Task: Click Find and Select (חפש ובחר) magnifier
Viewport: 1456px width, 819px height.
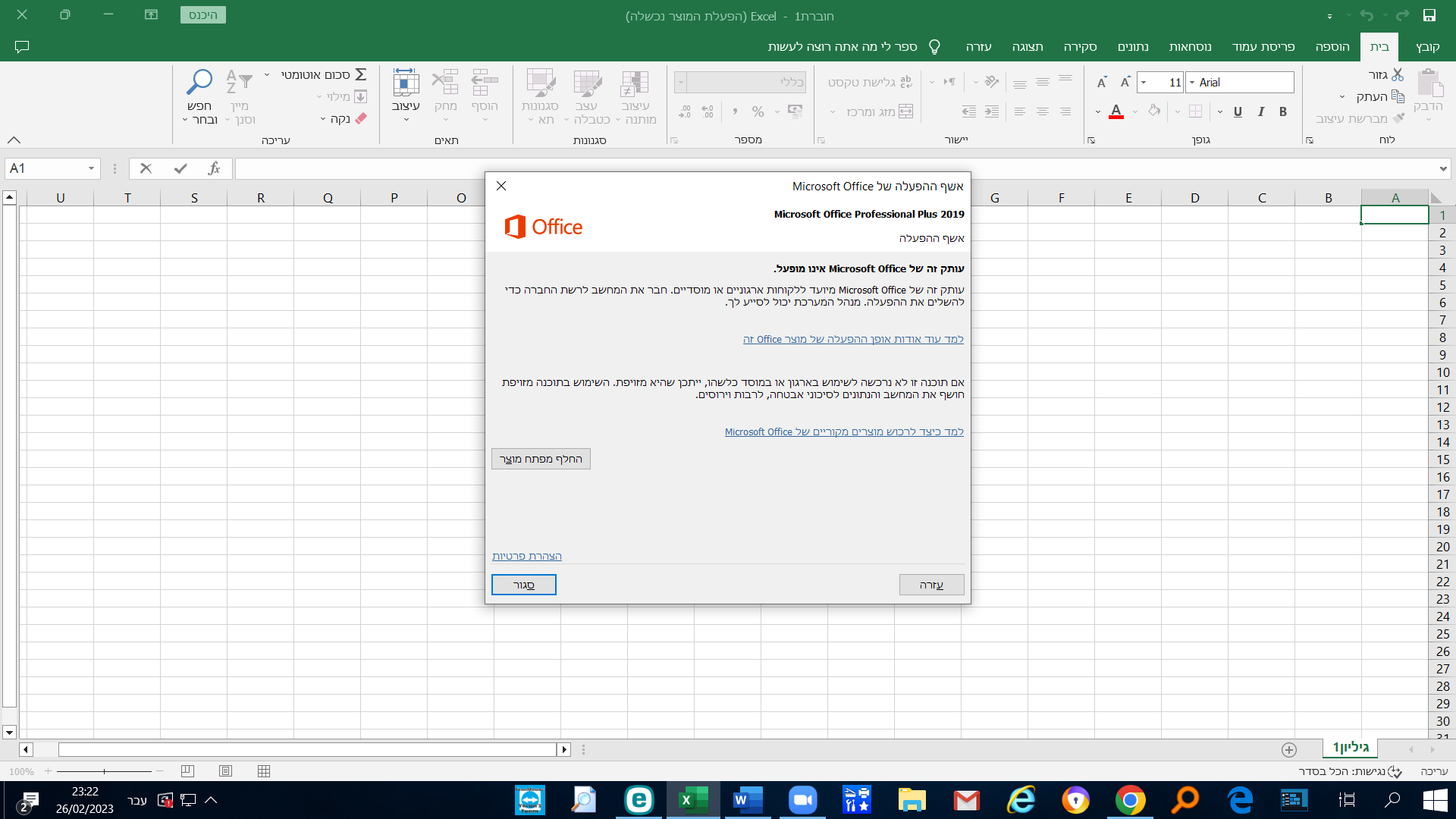Action: (x=199, y=82)
